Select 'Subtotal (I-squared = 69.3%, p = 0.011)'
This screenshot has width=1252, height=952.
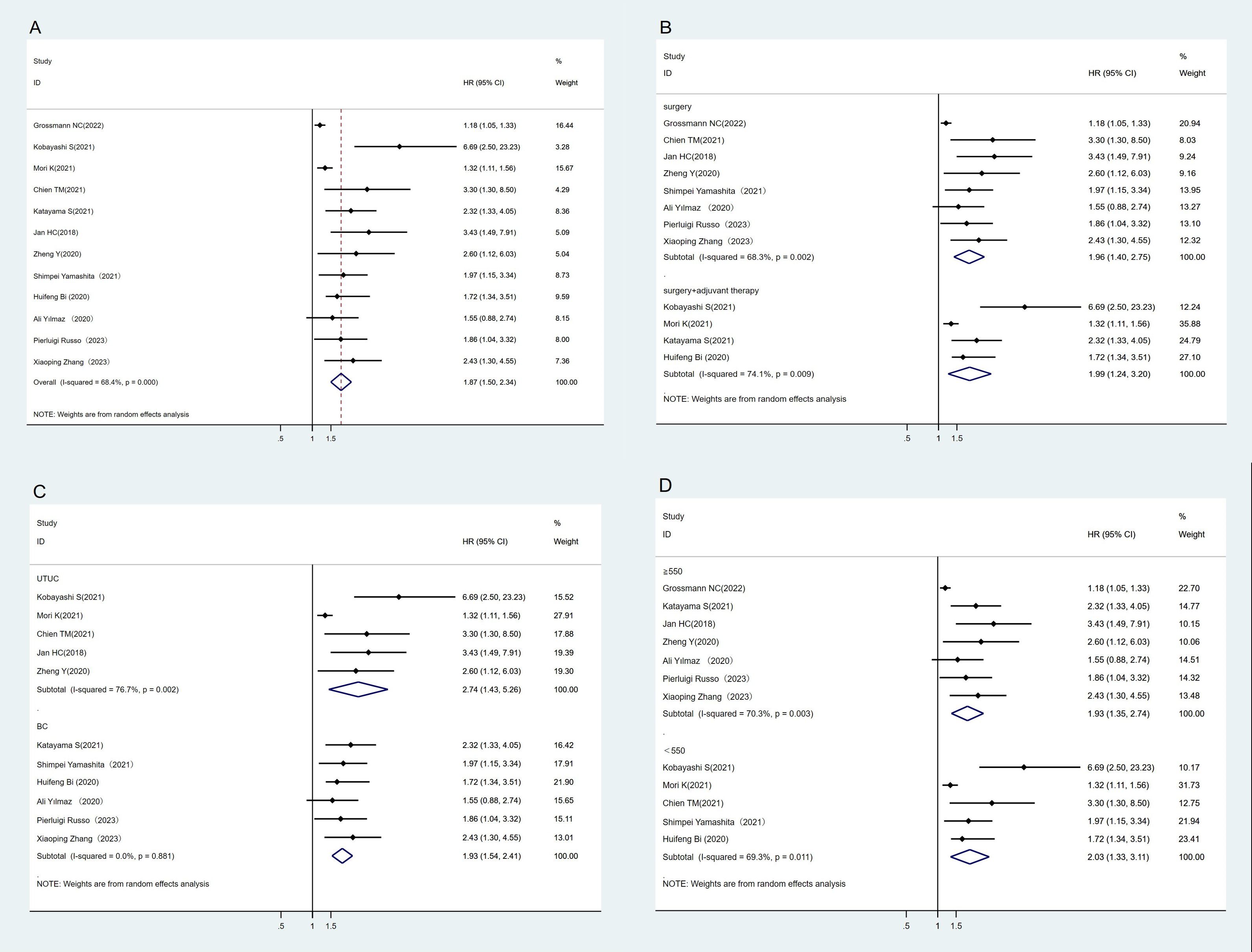737,857
